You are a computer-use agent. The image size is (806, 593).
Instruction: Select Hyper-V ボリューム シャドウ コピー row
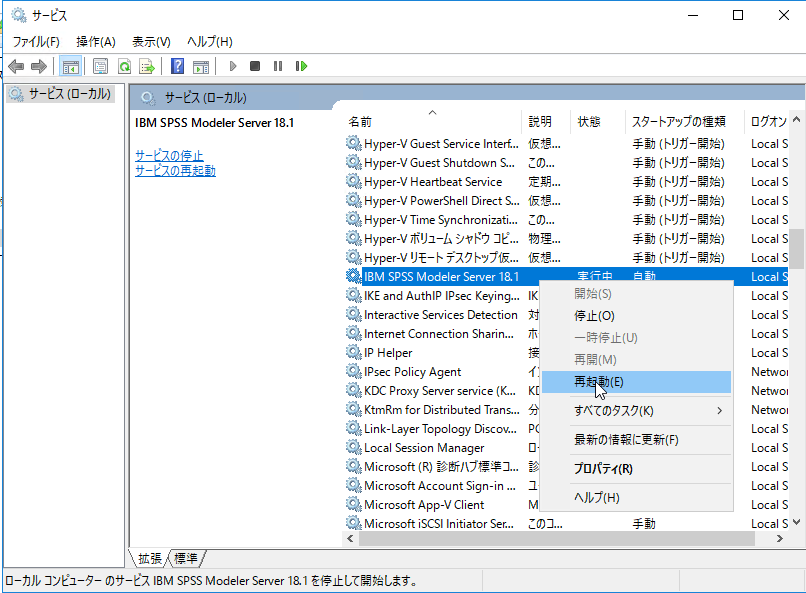[565, 238]
